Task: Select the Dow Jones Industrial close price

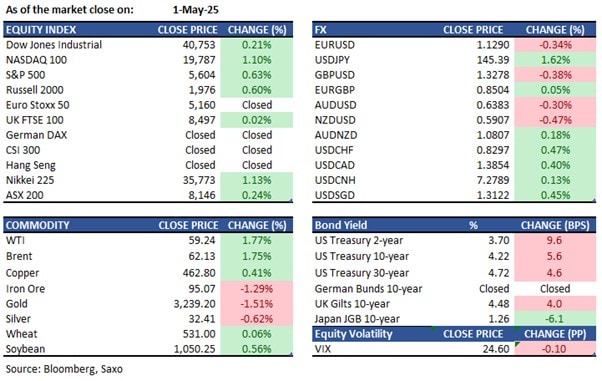Action: pos(199,45)
